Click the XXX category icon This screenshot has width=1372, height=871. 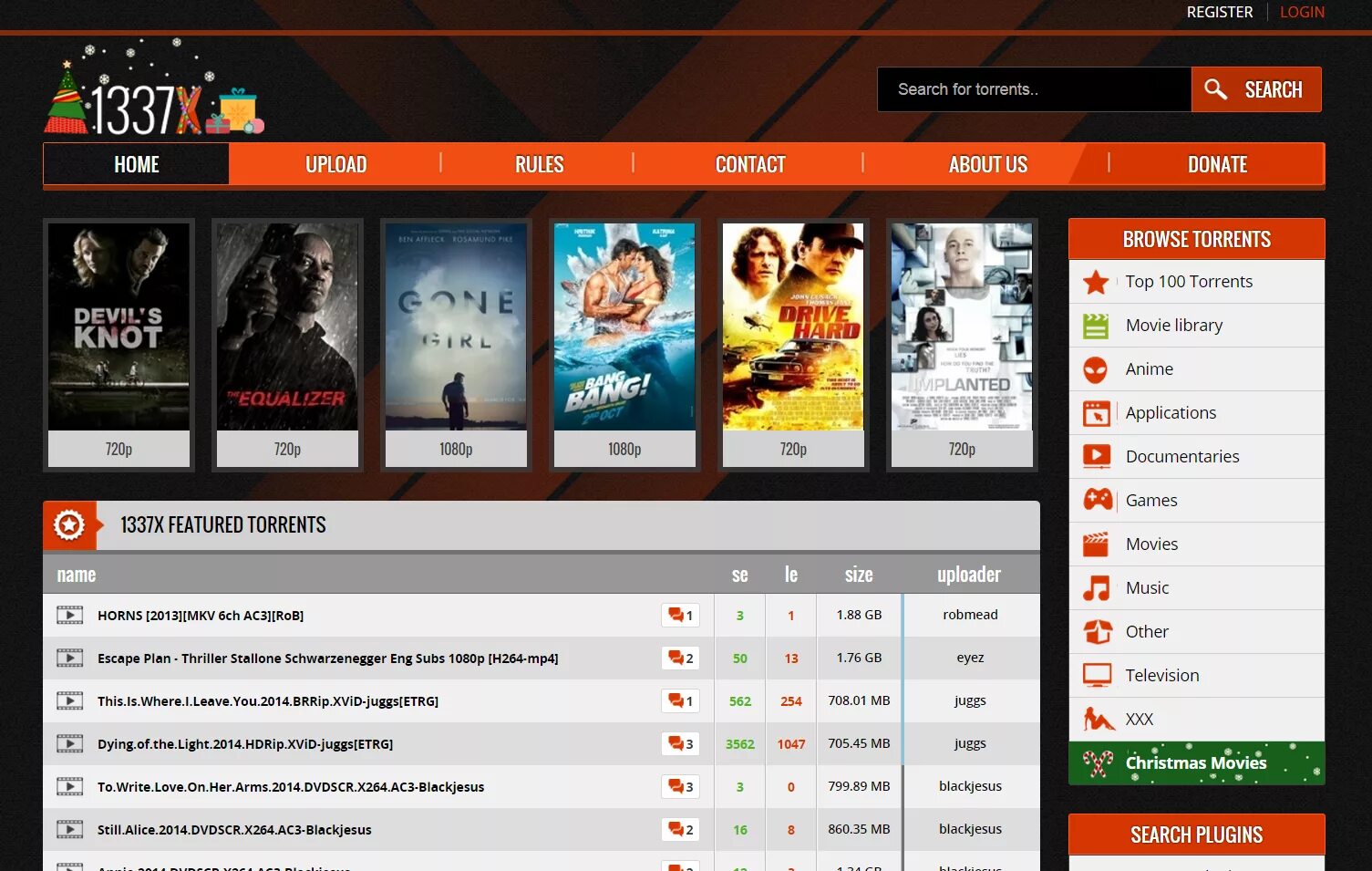1099,720
